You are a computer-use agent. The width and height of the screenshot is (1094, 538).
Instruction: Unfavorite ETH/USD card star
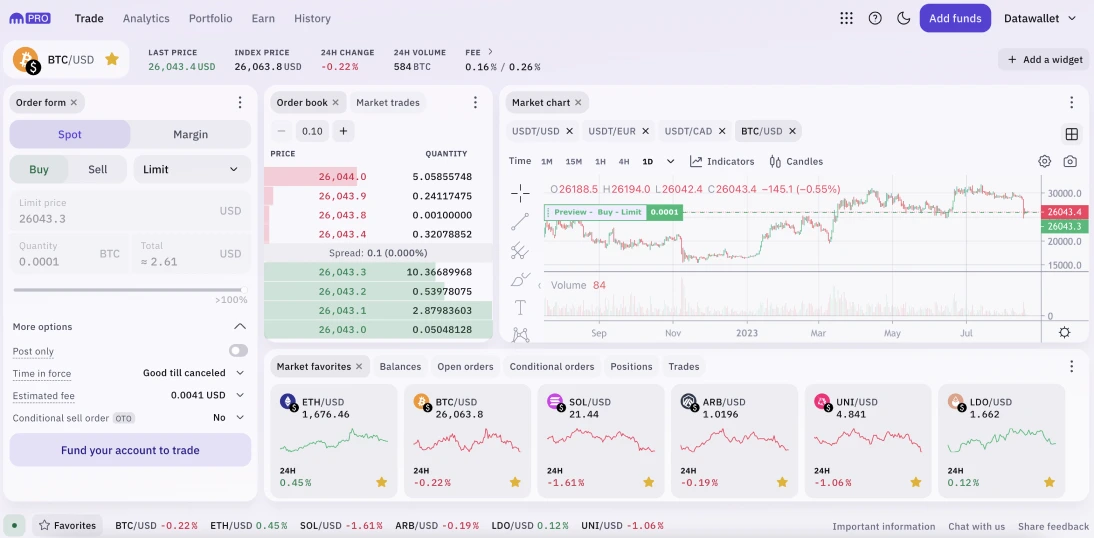(382, 482)
